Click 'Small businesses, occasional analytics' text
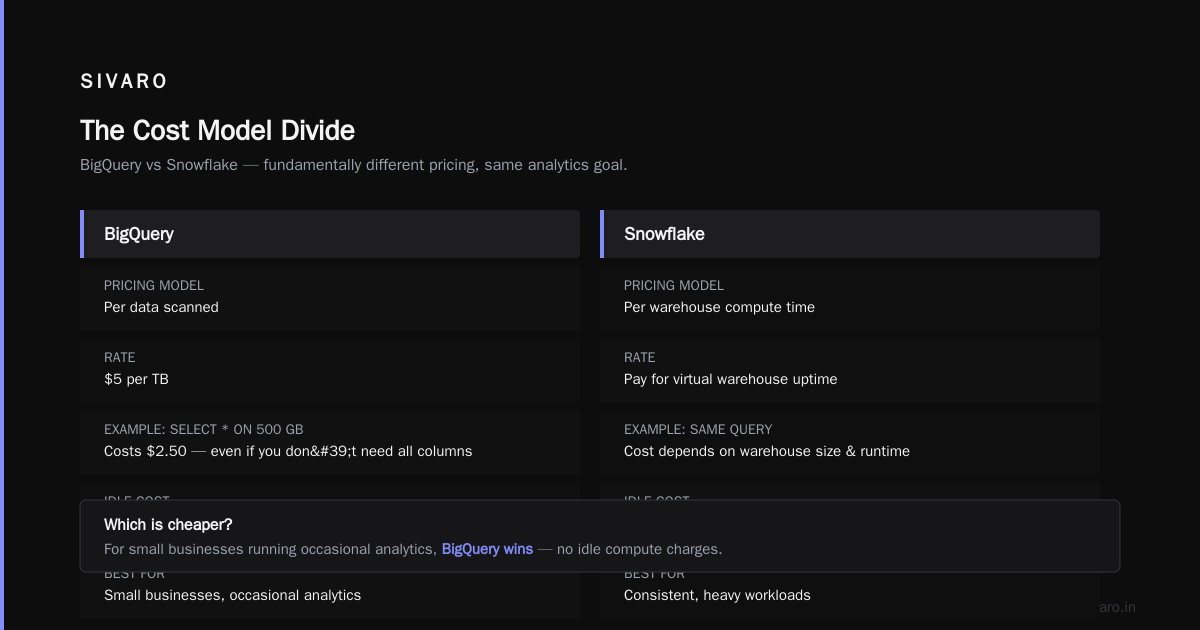Viewport: 1200px width, 630px height. pyautogui.click(x=232, y=595)
